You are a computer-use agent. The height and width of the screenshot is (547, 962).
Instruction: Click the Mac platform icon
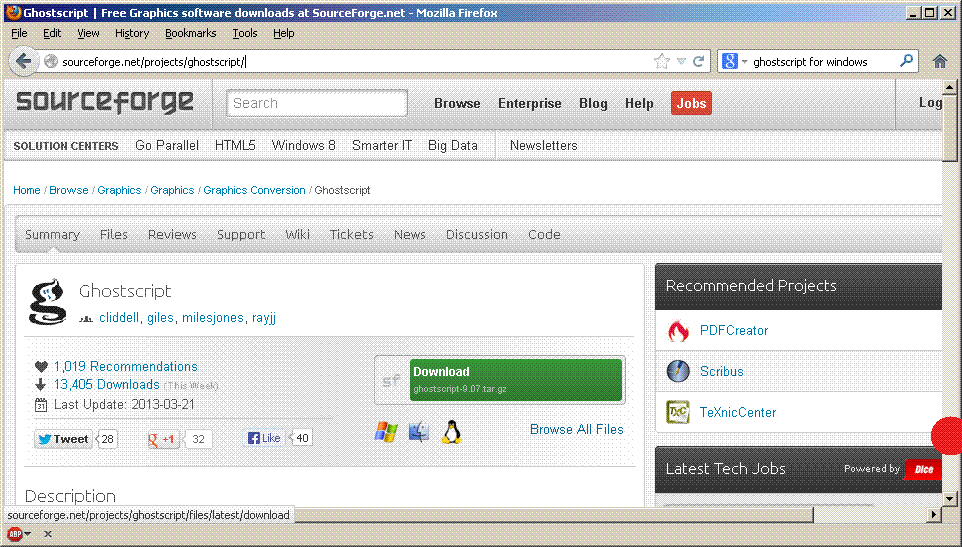pyautogui.click(x=419, y=432)
